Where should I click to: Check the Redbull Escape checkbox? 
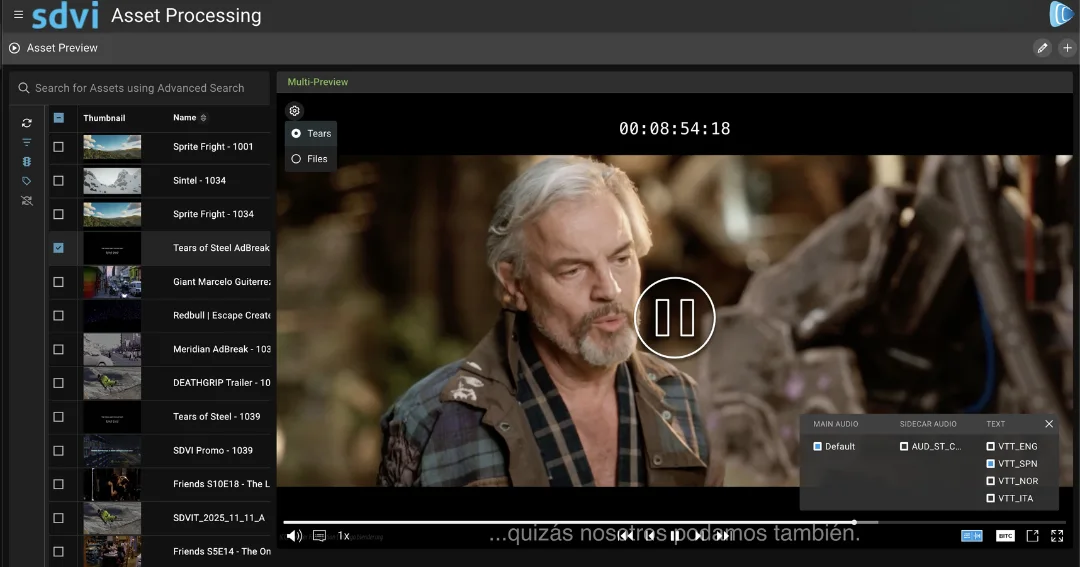[x=59, y=316]
